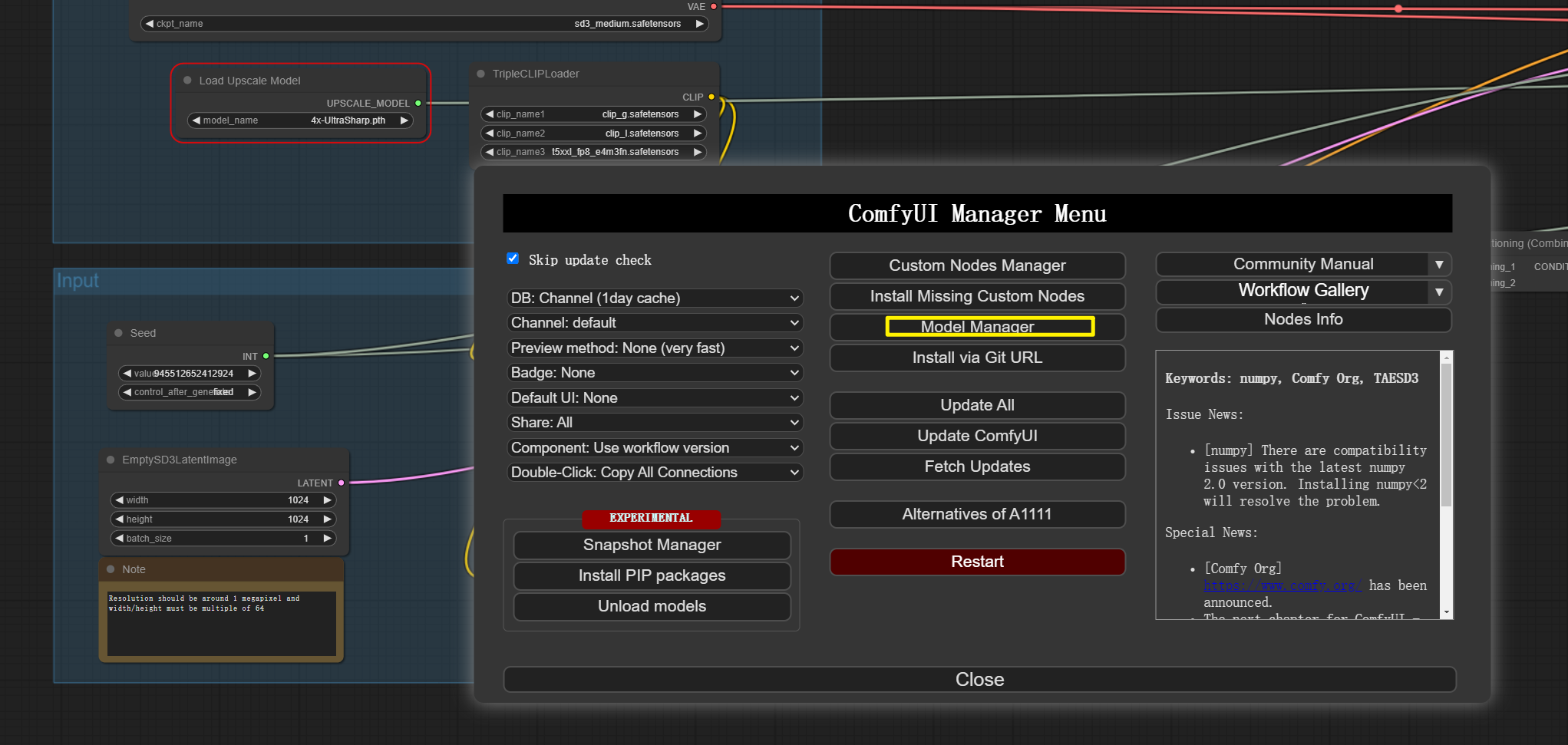Click the Note node text area
Image resolution: width=1568 pixels, height=745 pixels.
pyautogui.click(x=221, y=622)
